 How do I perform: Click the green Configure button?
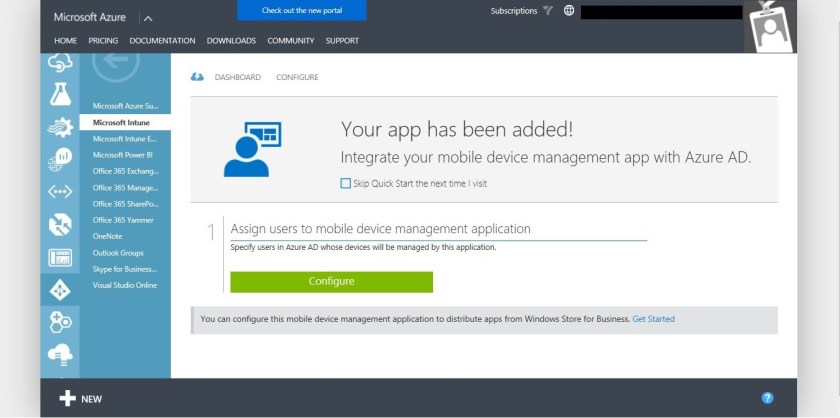point(332,282)
